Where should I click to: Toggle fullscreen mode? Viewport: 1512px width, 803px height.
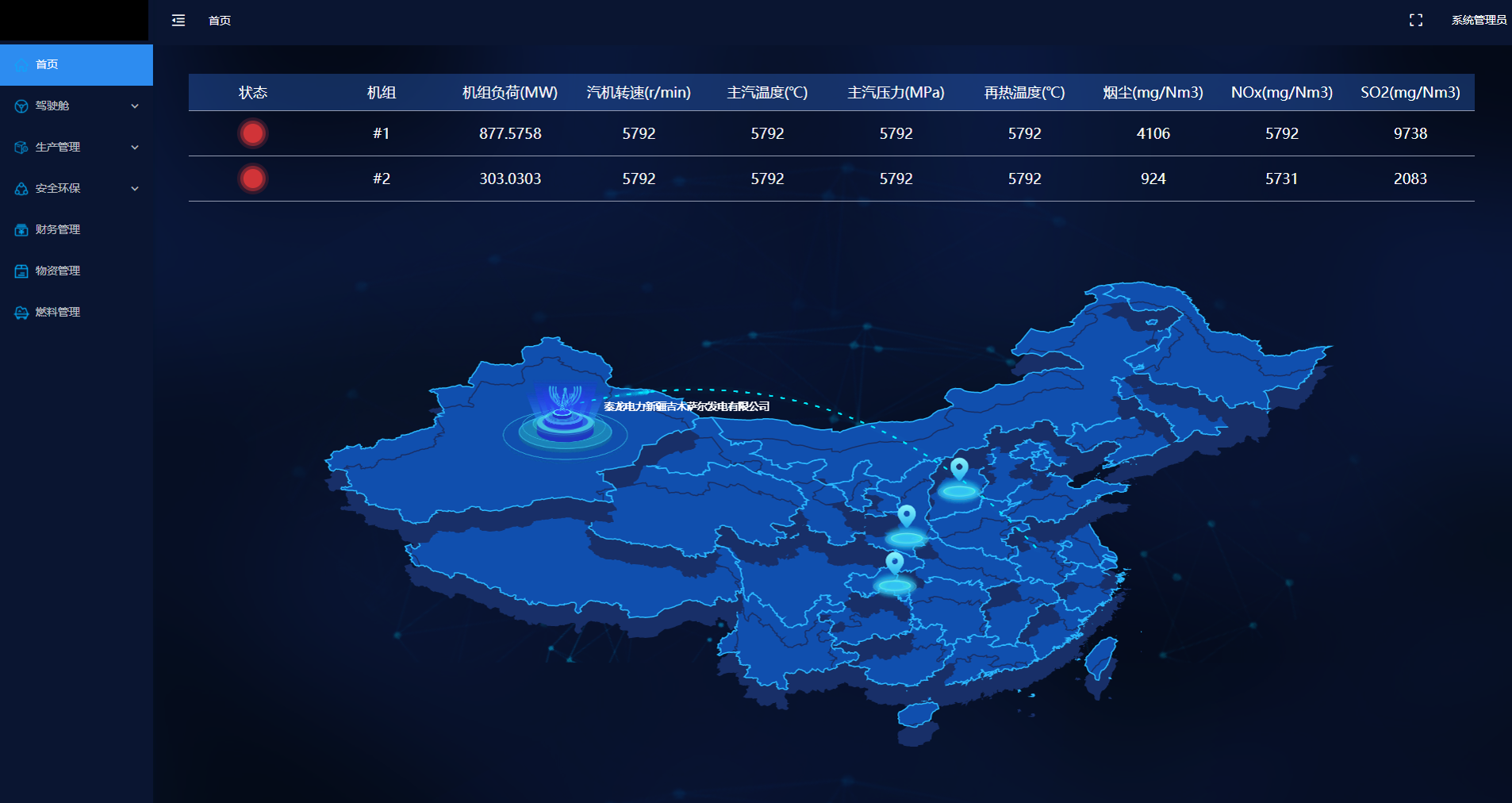tap(1417, 20)
